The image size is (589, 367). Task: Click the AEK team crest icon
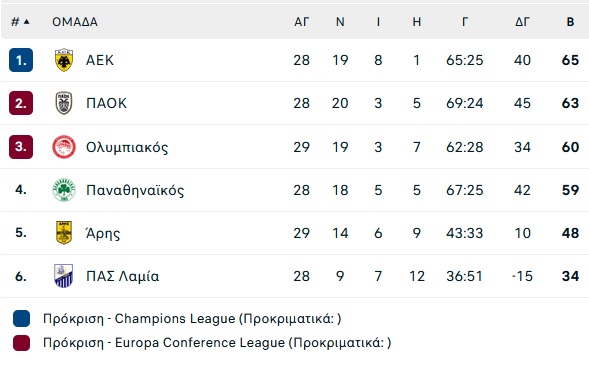point(64,60)
